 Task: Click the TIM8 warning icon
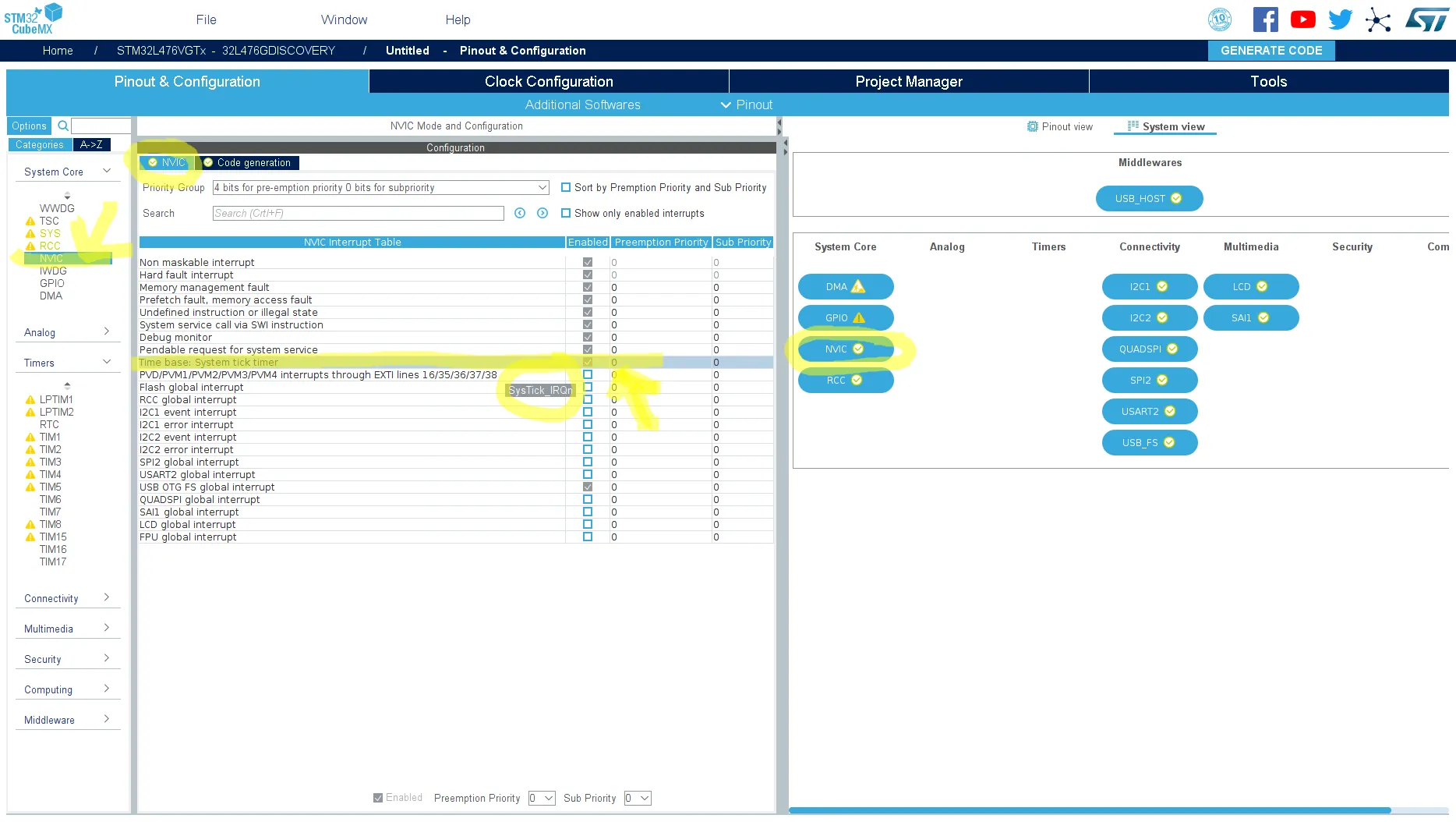click(x=30, y=525)
